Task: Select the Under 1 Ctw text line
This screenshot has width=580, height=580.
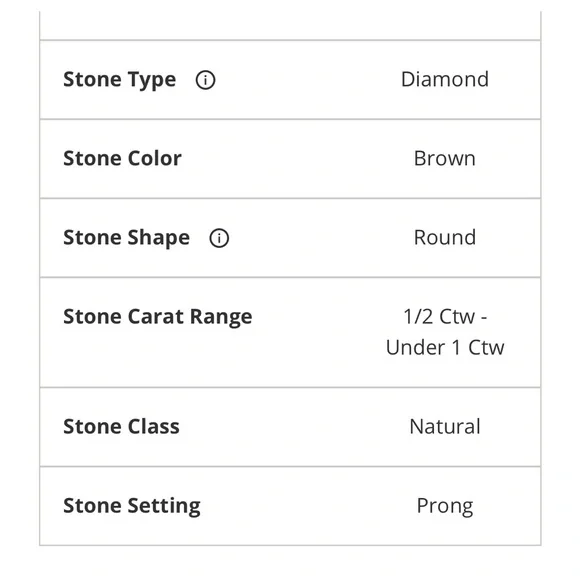Action: 445,348
